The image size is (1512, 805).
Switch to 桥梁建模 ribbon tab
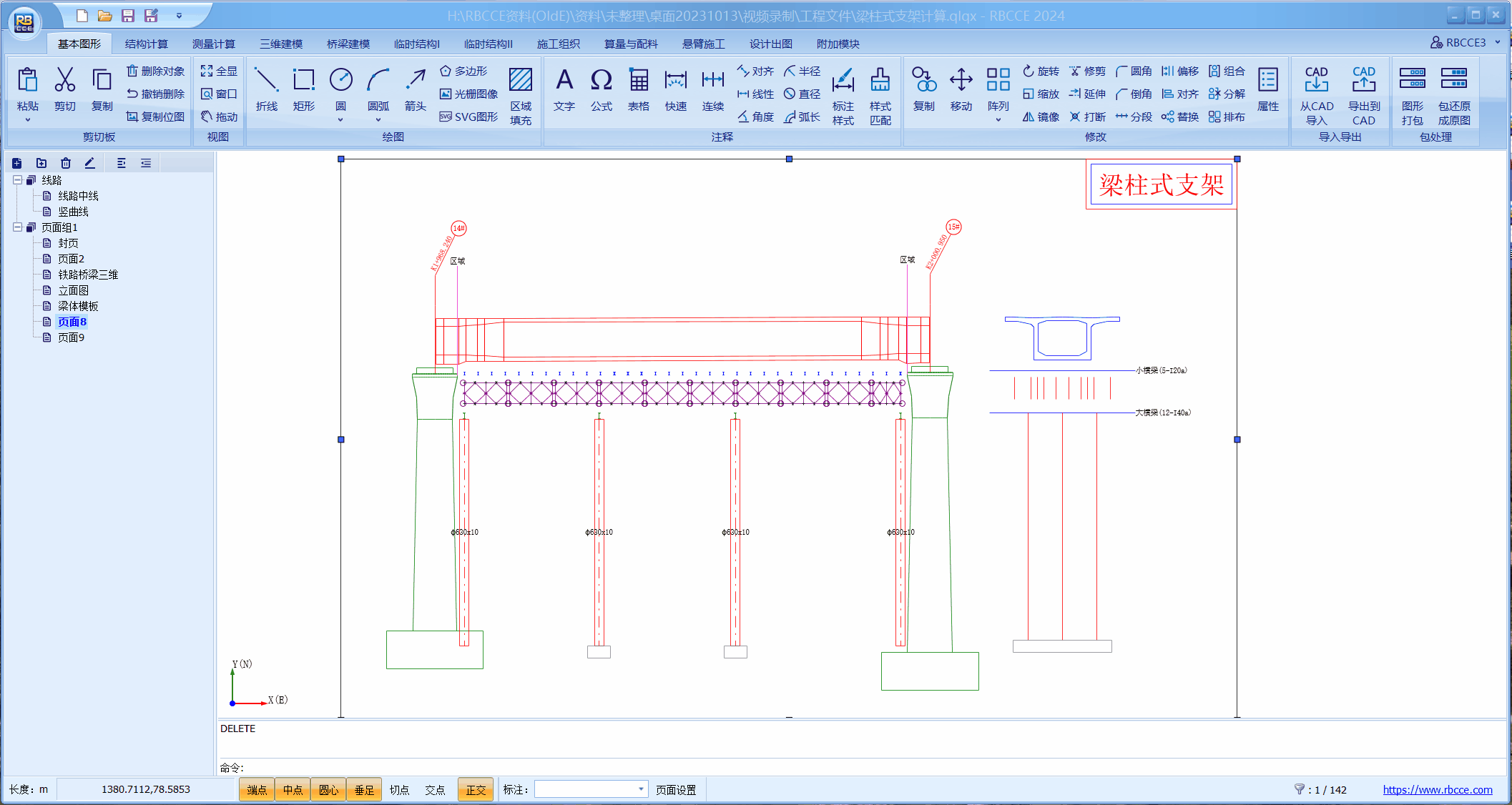click(348, 44)
